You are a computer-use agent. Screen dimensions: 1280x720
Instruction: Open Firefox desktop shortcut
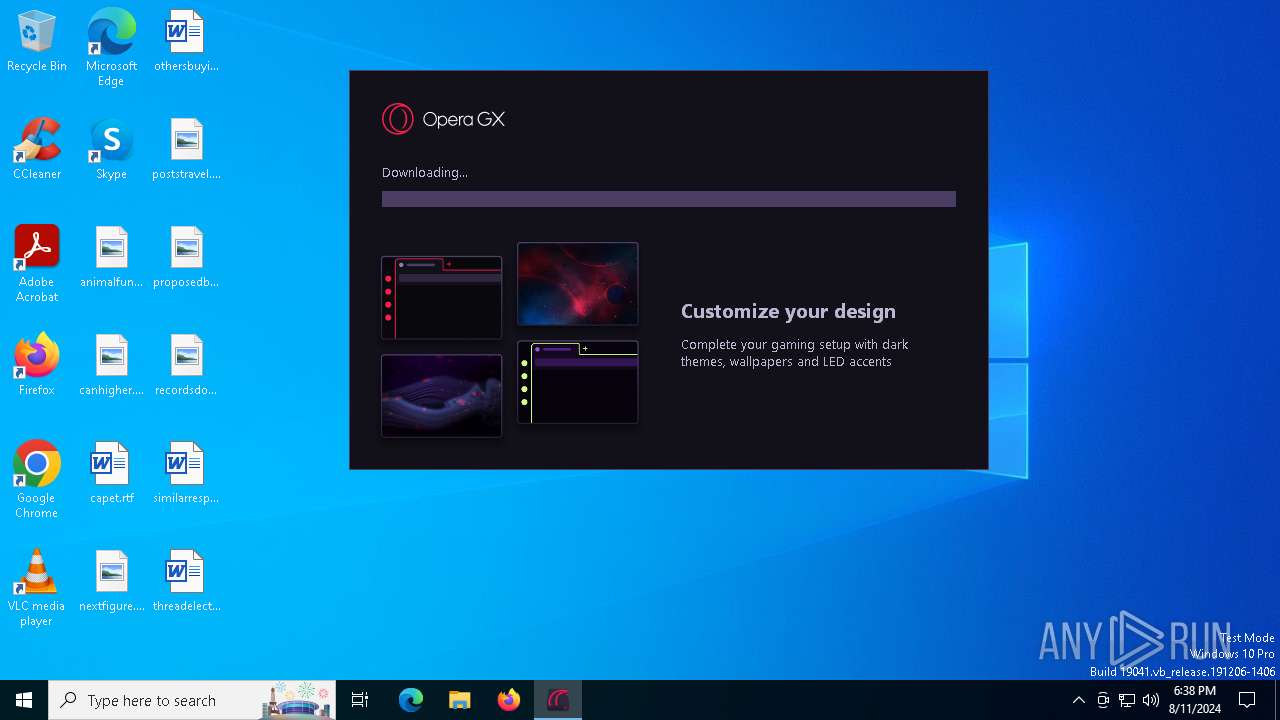click(37, 366)
